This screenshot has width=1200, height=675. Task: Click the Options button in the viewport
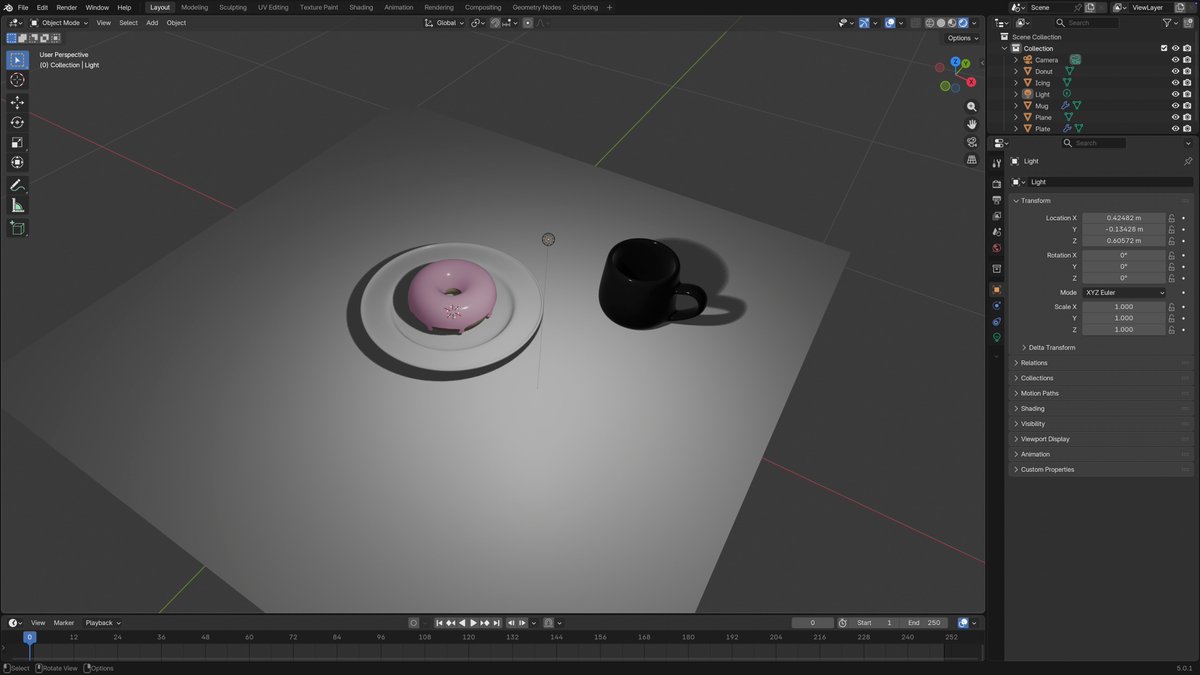tap(960, 38)
